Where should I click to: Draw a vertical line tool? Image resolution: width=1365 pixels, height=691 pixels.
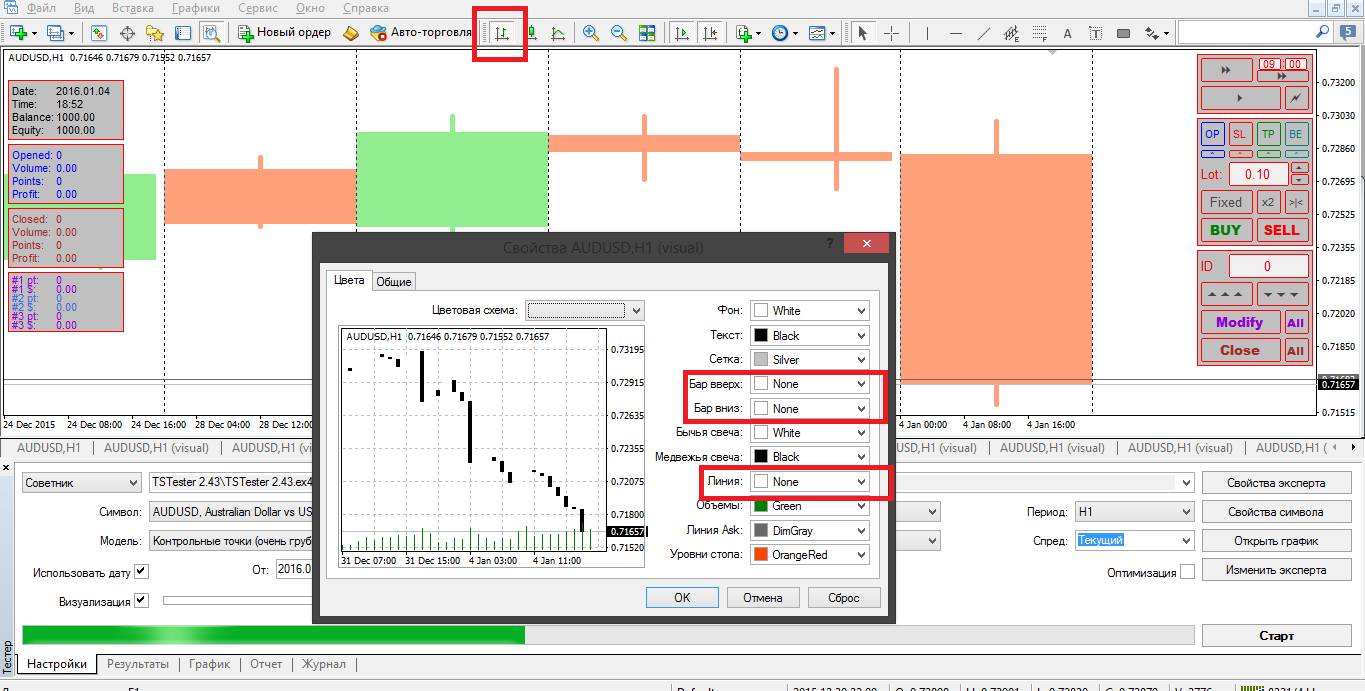click(927, 33)
